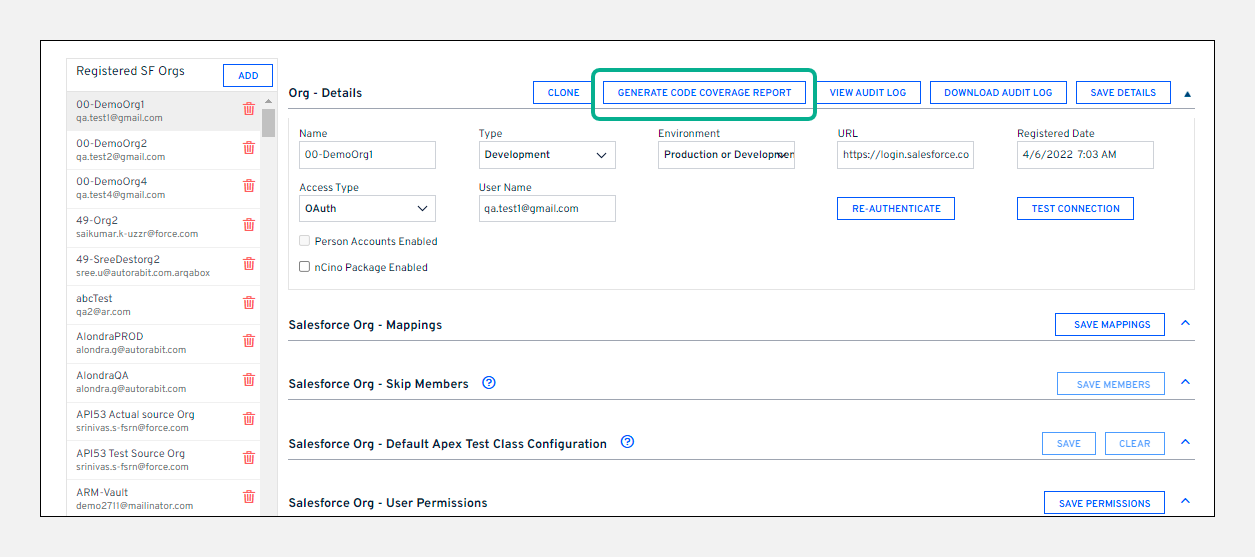The width and height of the screenshot is (1255, 557).
Task: Click Generate Code Coverage Report button
Action: [704, 93]
